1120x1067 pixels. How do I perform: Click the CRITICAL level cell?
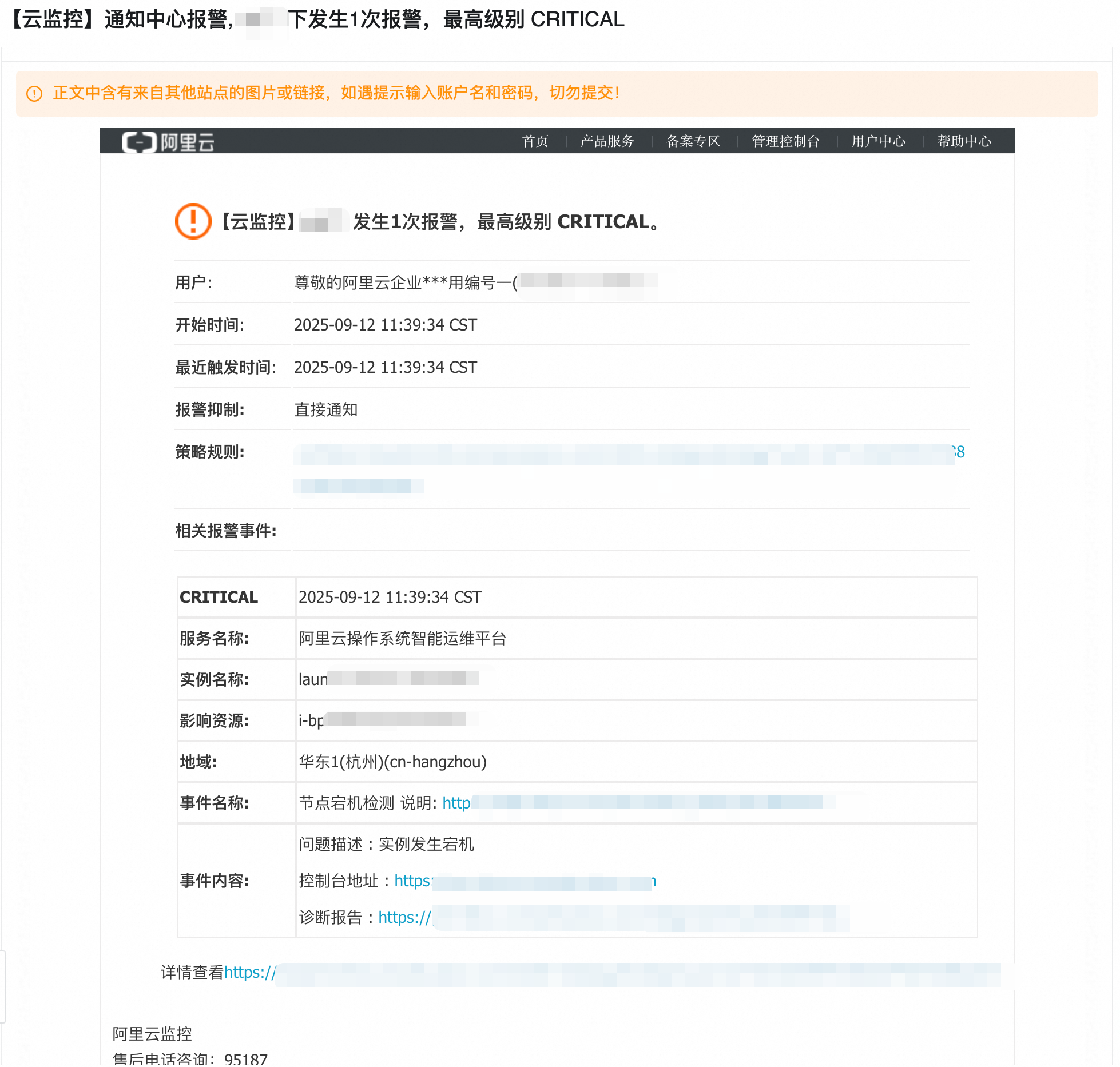tap(236, 597)
